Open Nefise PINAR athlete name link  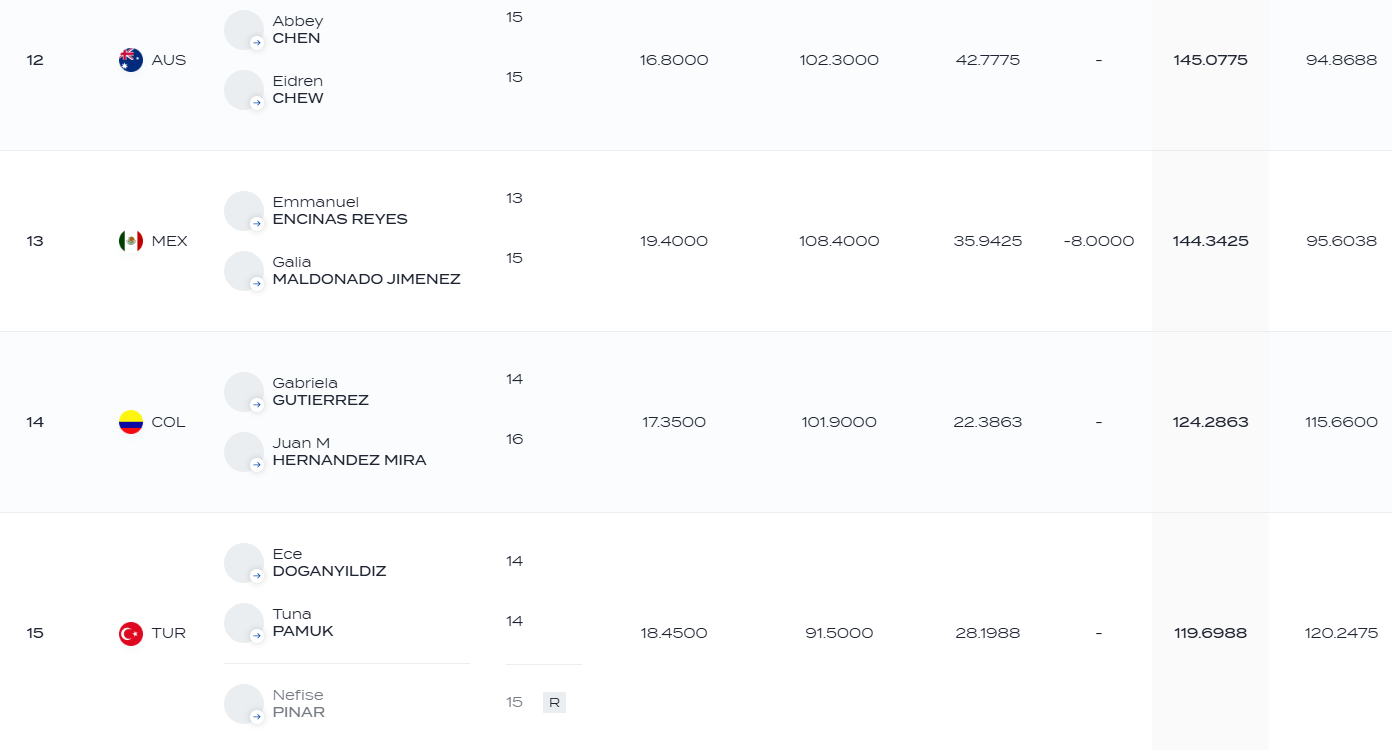point(298,704)
